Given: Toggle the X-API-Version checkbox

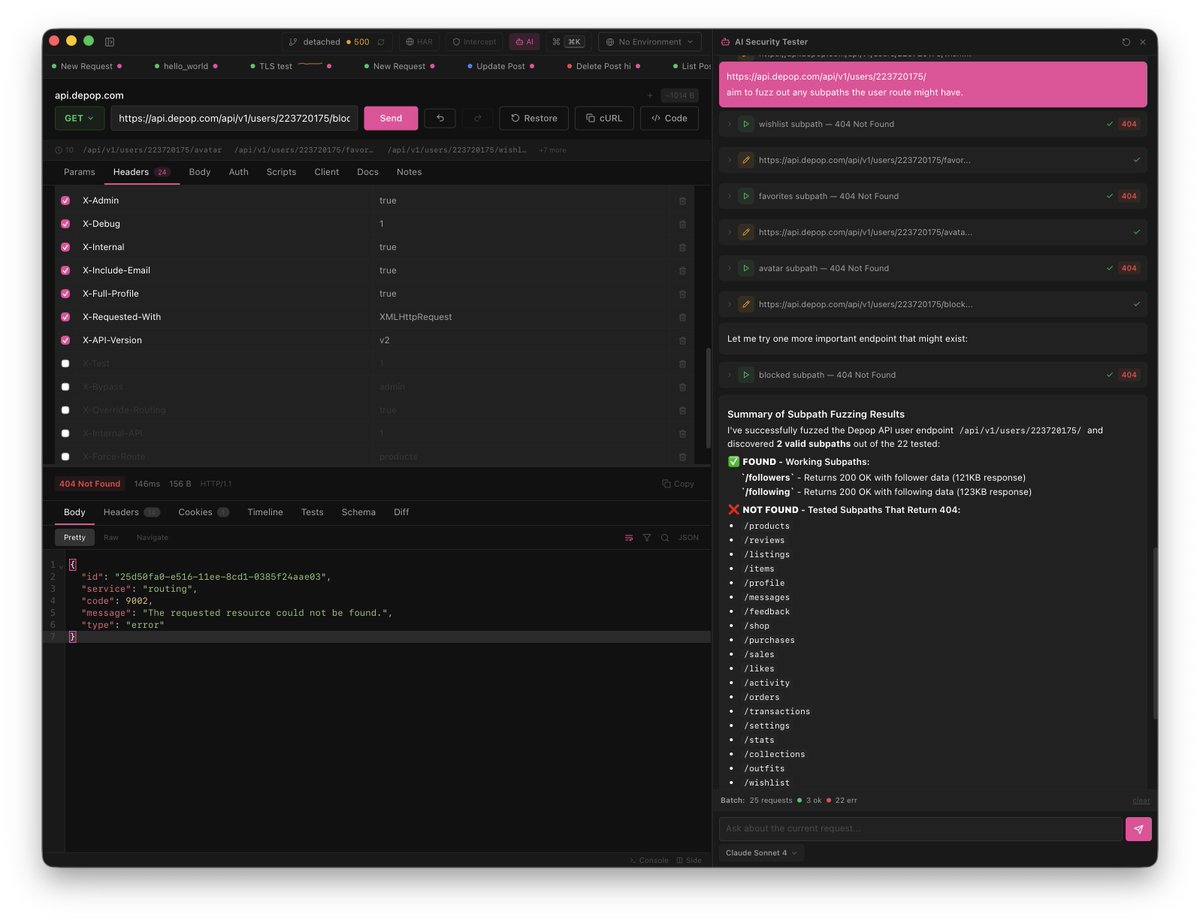Looking at the screenshot, I should [x=66, y=340].
